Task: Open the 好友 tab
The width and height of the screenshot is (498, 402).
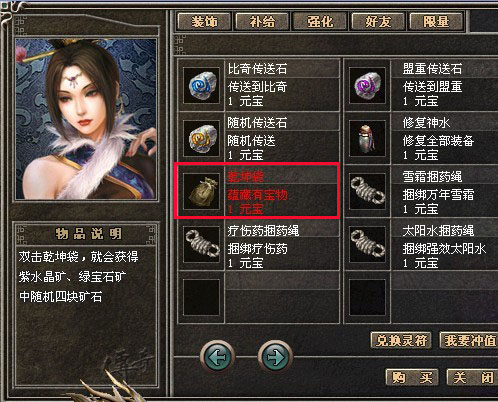Action: [x=378, y=22]
